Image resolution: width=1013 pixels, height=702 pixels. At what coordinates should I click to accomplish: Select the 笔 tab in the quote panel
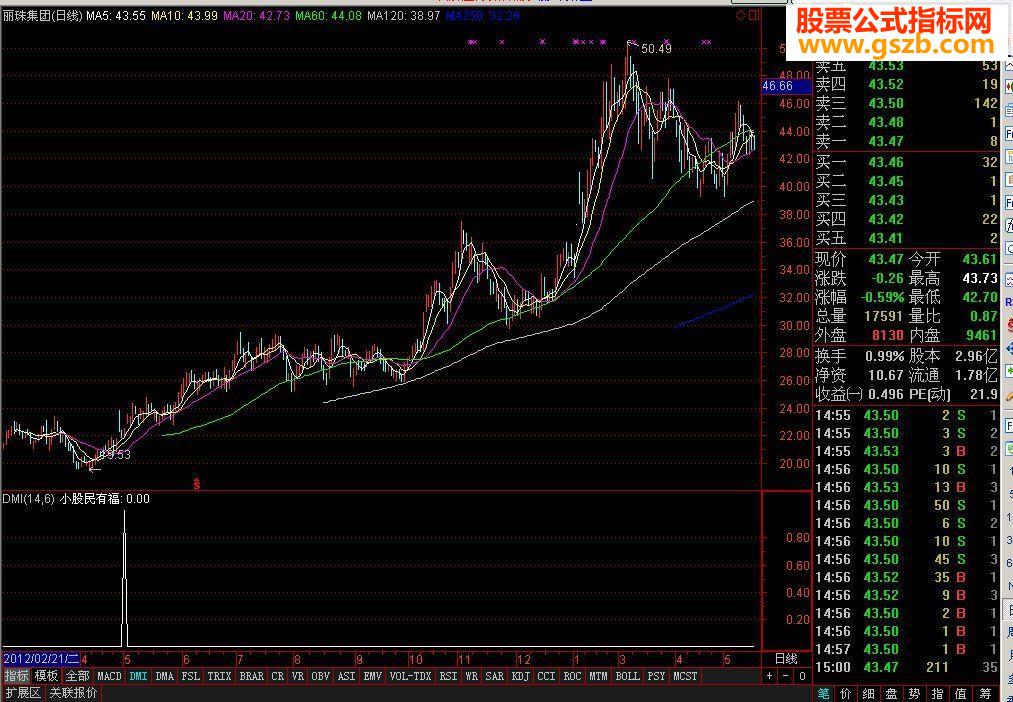pyautogui.click(x=823, y=694)
